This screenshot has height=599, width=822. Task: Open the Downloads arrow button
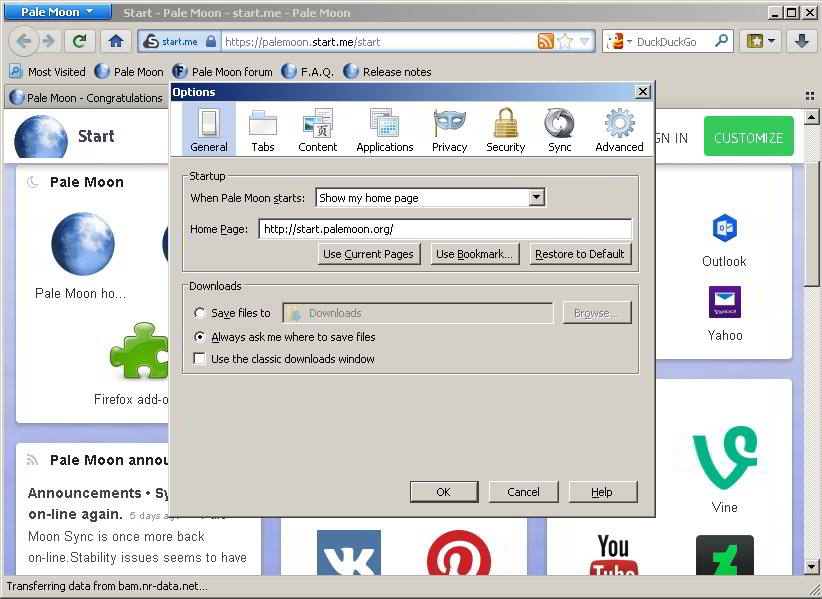802,41
